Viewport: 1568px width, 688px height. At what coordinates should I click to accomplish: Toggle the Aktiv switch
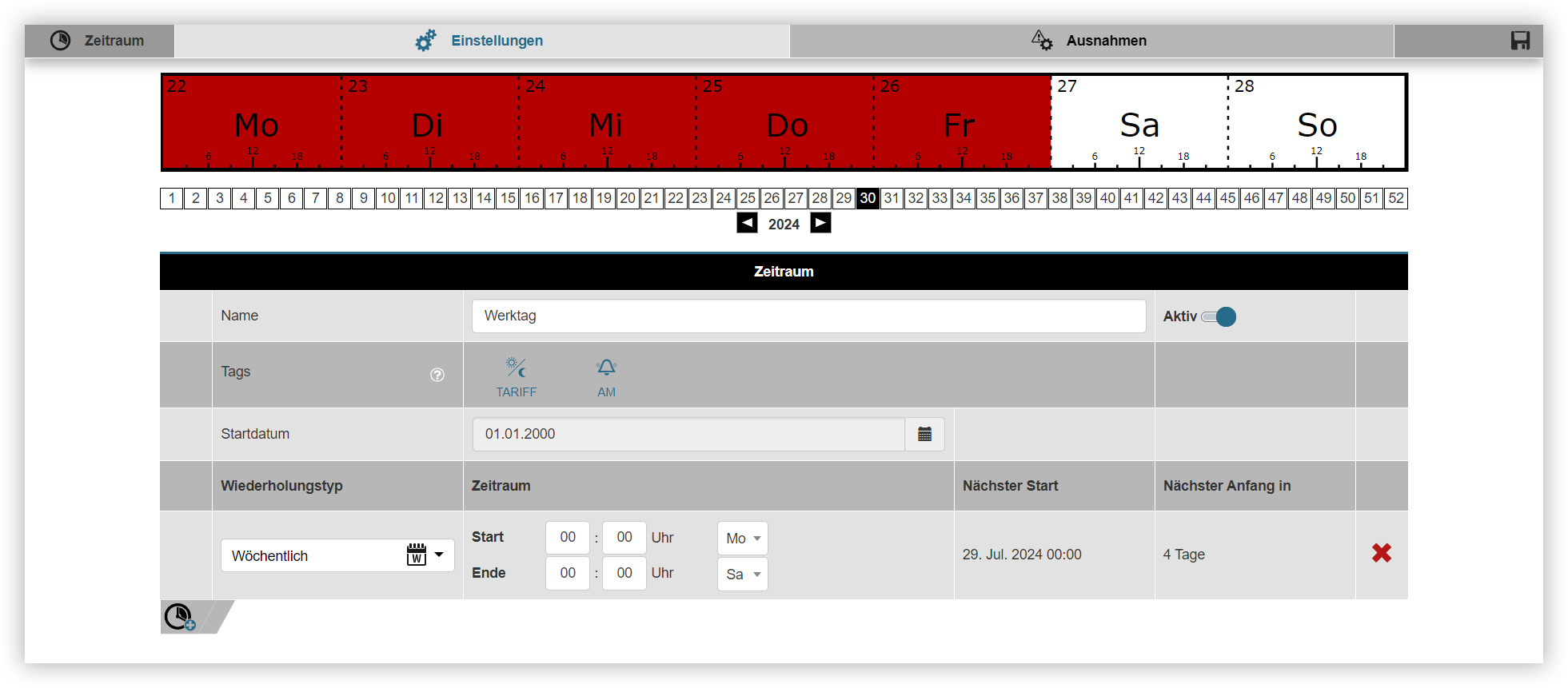pos(1219,316)
